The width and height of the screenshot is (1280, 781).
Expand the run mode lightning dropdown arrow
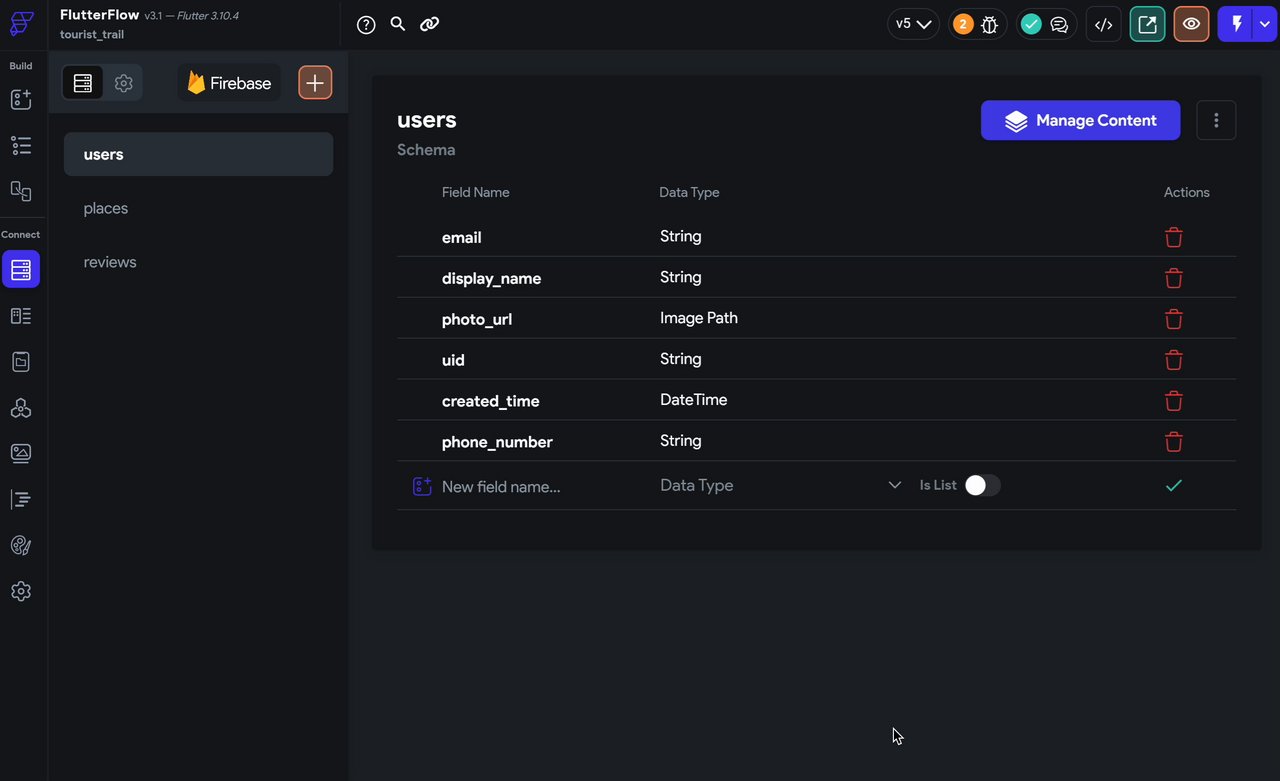tap(1265, 25)
